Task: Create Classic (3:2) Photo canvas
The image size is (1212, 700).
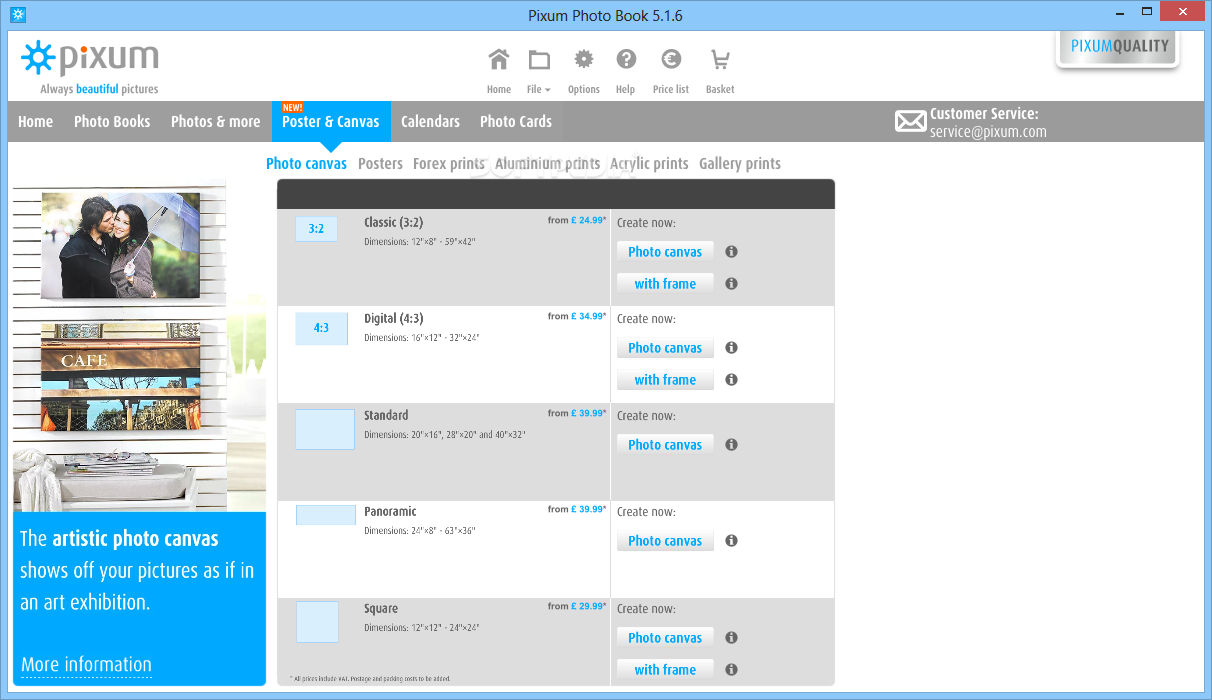Action: click(x=665, y=252)
